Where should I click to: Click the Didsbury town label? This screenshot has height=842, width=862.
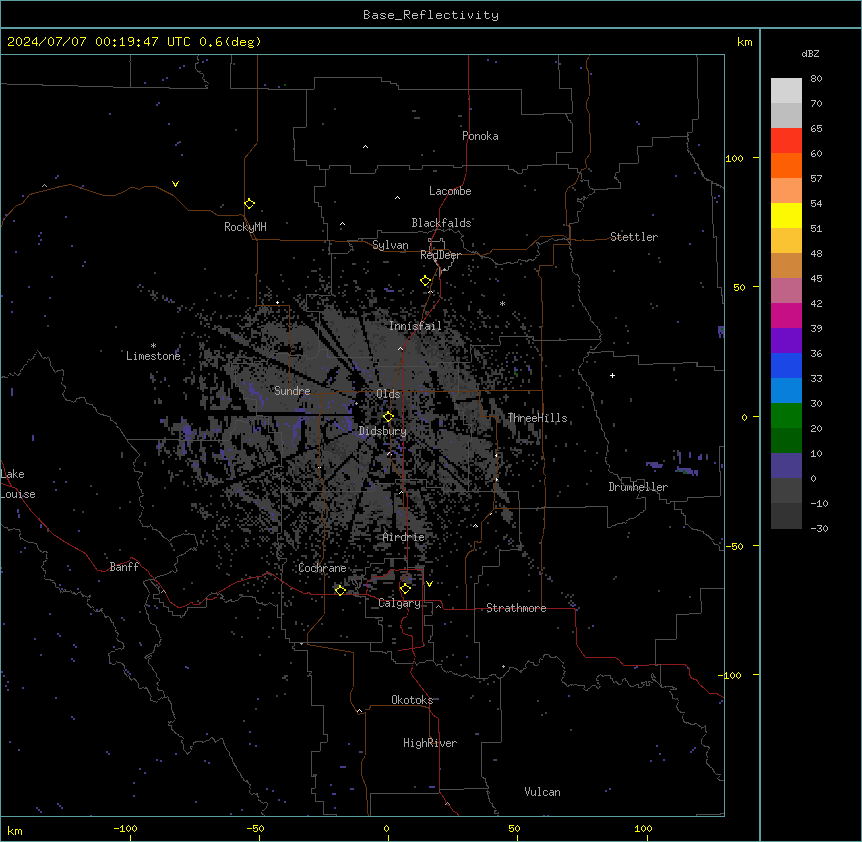click(383, 431)
